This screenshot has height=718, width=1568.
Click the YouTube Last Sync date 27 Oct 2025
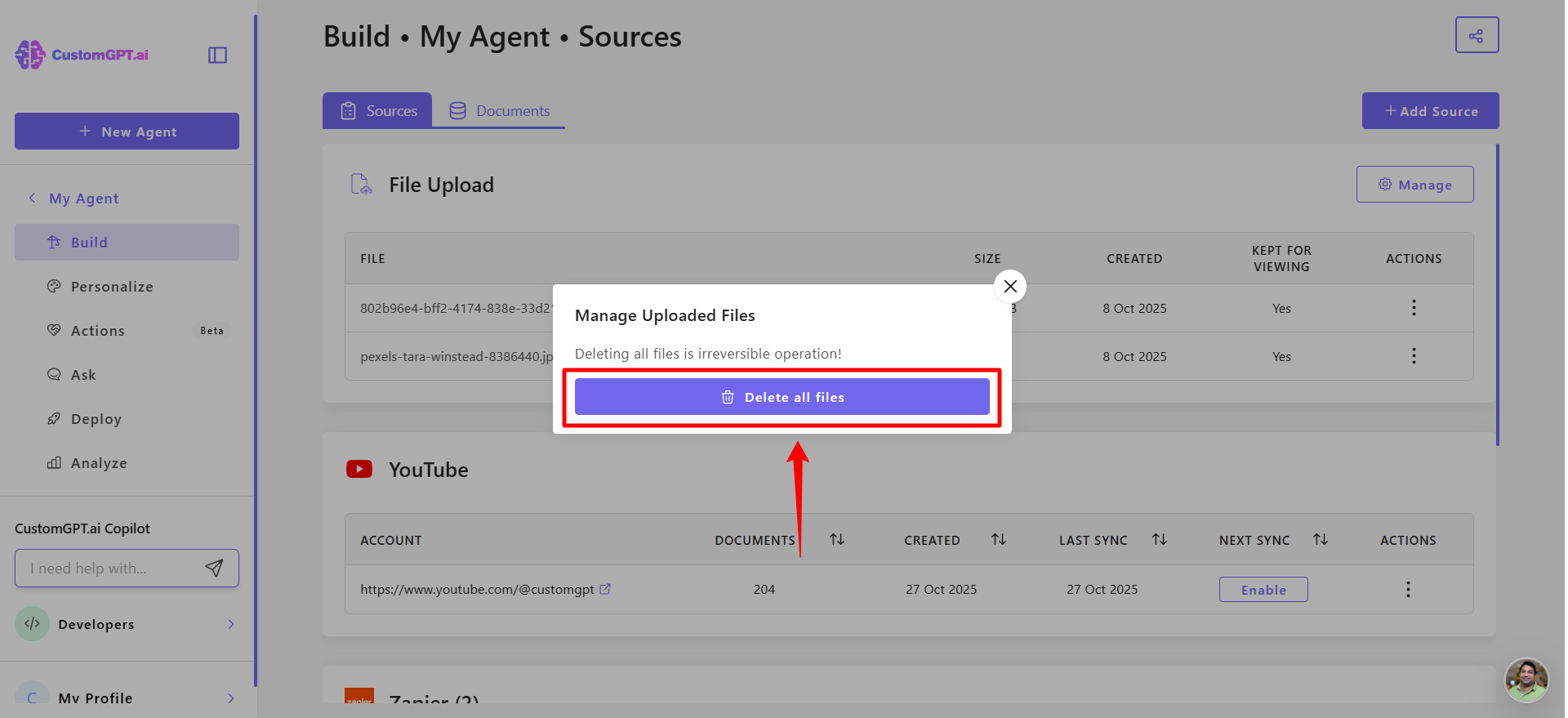click(x=1102, y=590)
